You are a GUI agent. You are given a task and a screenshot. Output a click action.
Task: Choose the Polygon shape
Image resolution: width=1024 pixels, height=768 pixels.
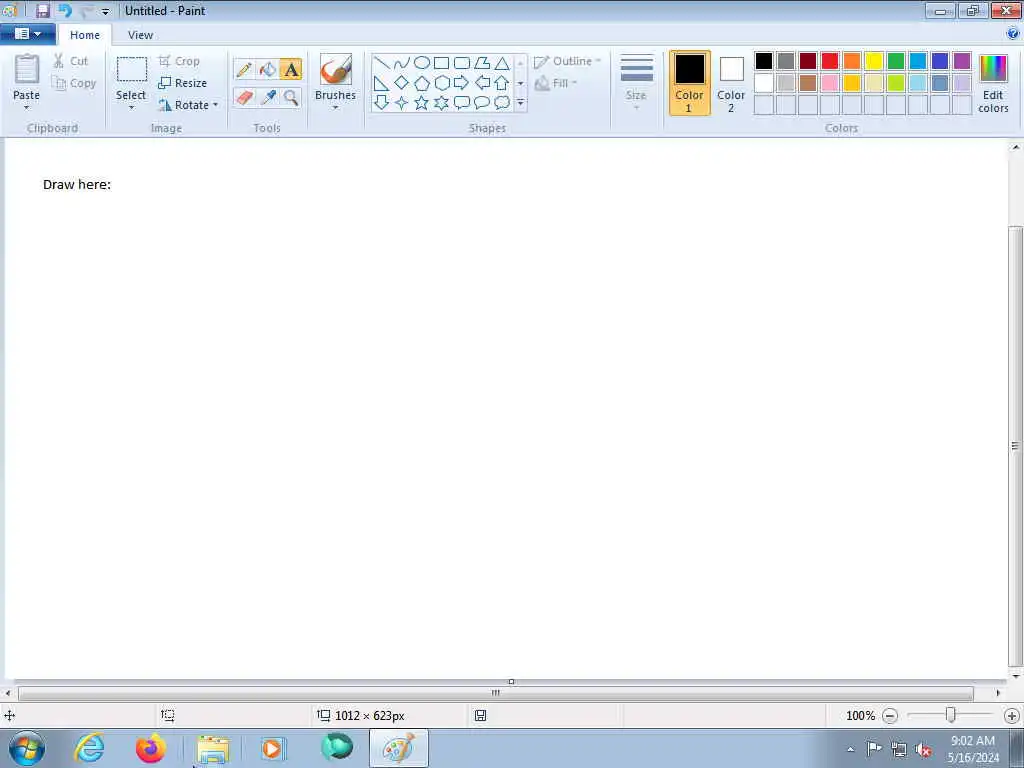point(482,63)
